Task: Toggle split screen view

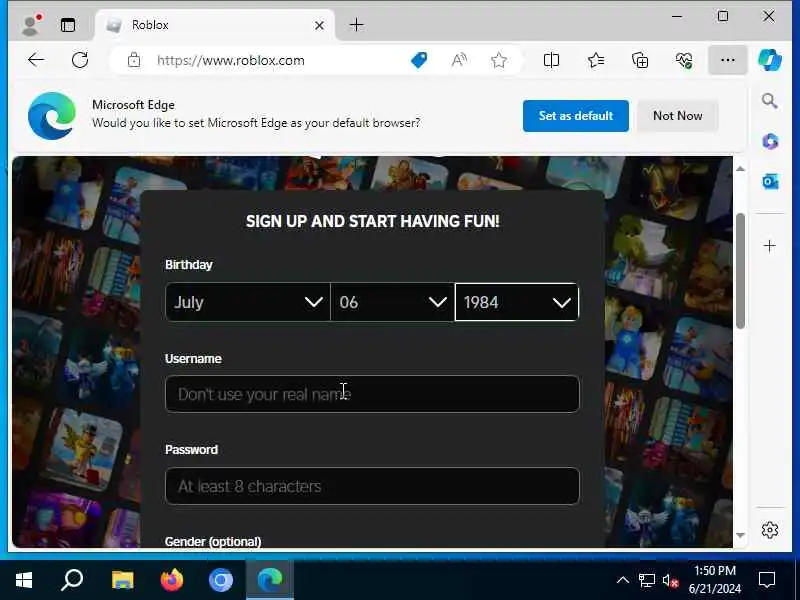Action: coord(551,60)
